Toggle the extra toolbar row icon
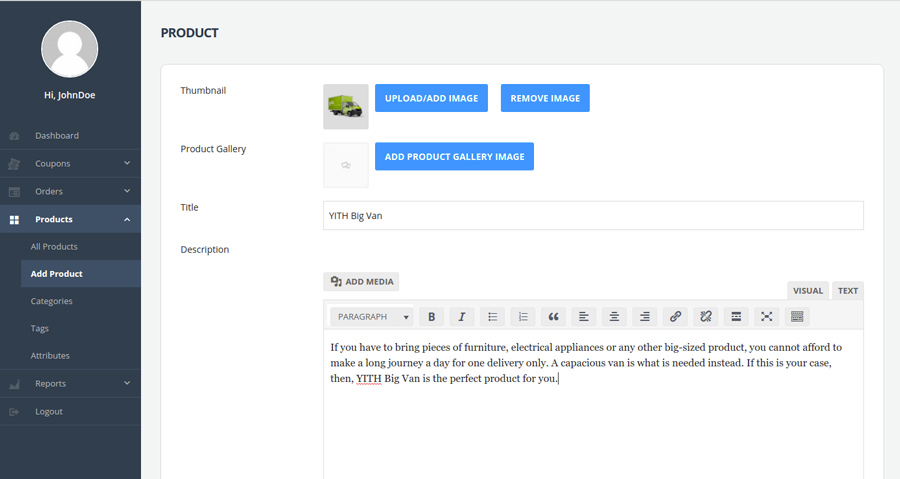 [797, 317]
